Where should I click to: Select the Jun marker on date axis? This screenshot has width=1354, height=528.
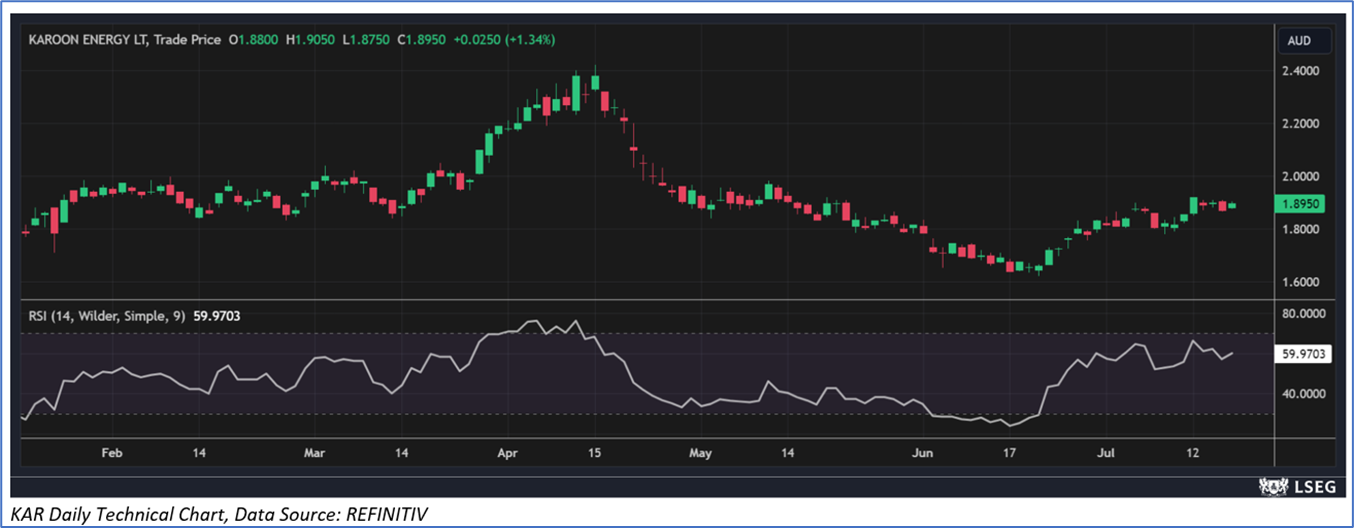click(922, 453)
